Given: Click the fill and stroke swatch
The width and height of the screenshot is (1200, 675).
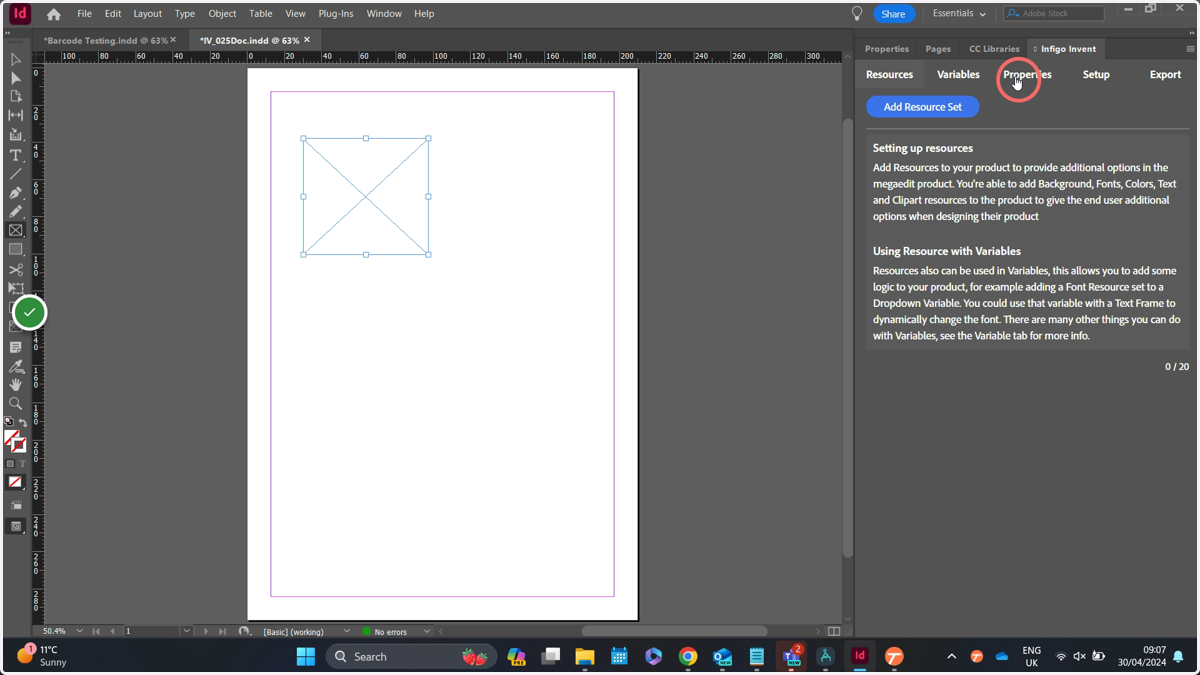Looking at the screenshot, I should click(14, 441).
